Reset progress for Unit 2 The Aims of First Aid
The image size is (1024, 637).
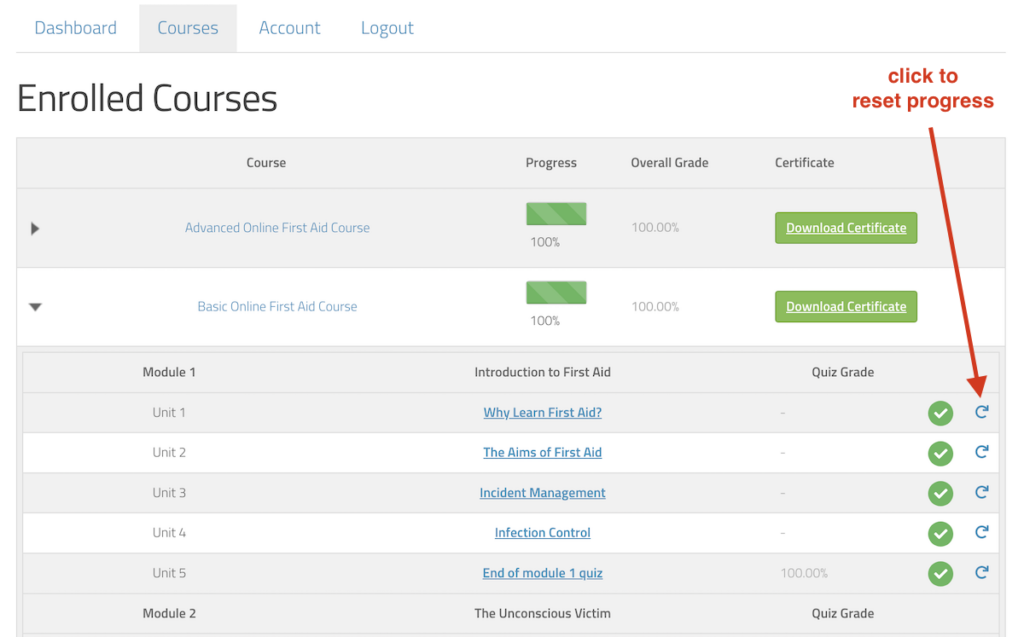pyautogui.click(x=981, y=452)
